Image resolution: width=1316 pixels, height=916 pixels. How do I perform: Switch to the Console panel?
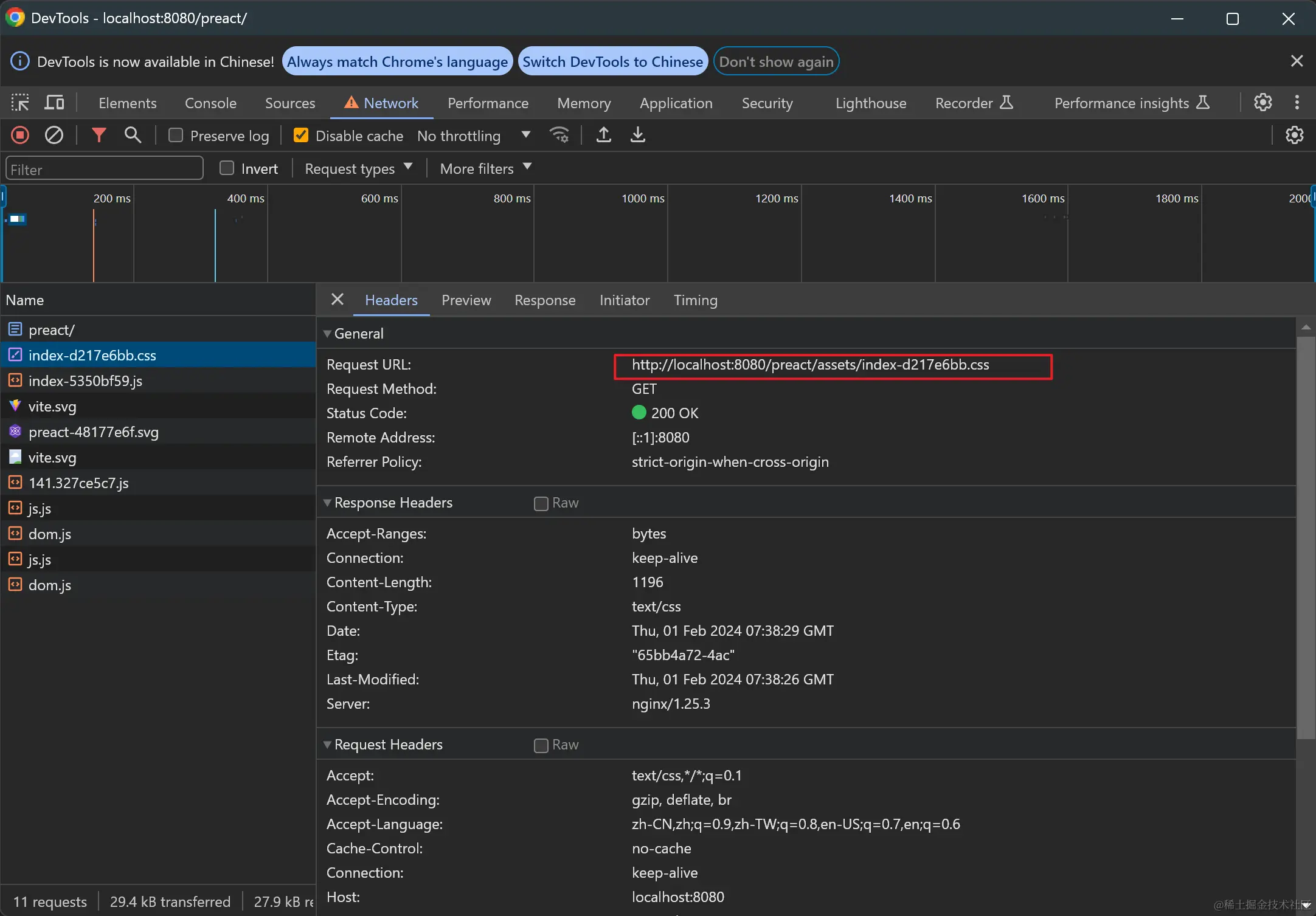pyautogui.click(x=210, y=103)
